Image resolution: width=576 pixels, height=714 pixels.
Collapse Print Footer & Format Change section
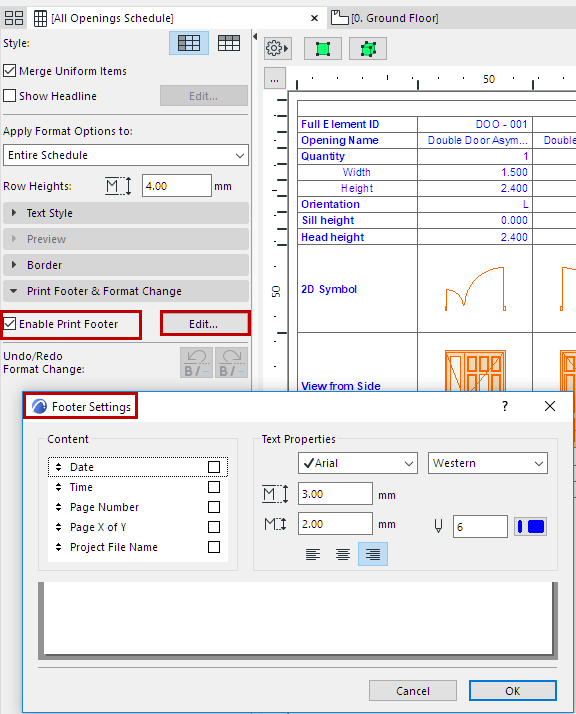point(126,291)
